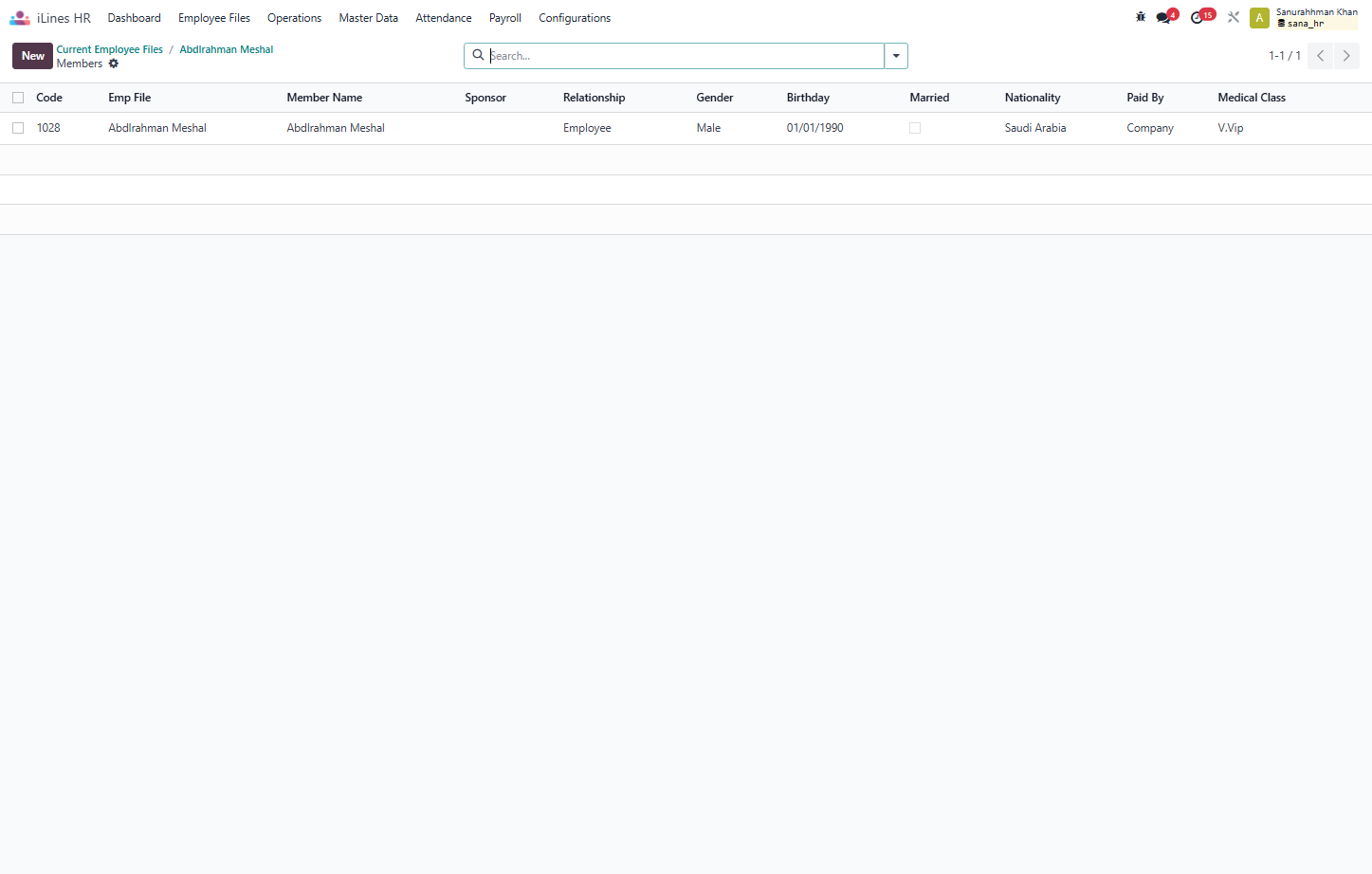Focus the Search input field
The height and width of the screenshot is (874, 1372).
point(686,56)
